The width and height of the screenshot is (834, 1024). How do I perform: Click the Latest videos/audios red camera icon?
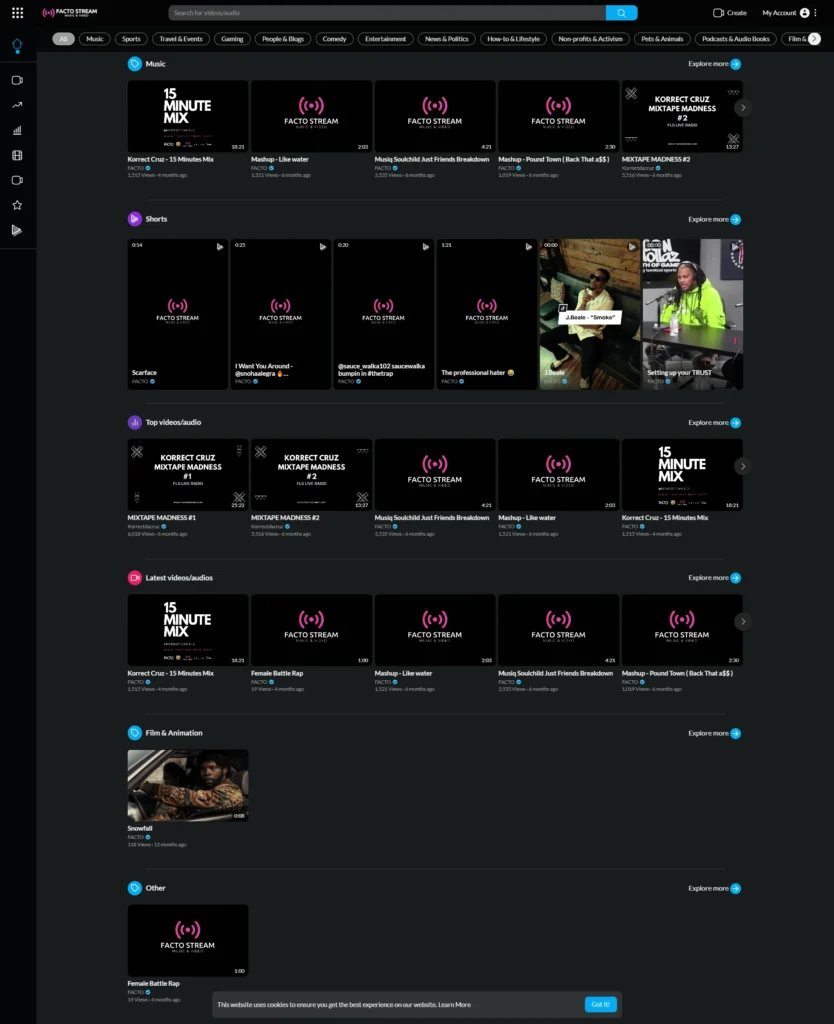tap(135, 578)
